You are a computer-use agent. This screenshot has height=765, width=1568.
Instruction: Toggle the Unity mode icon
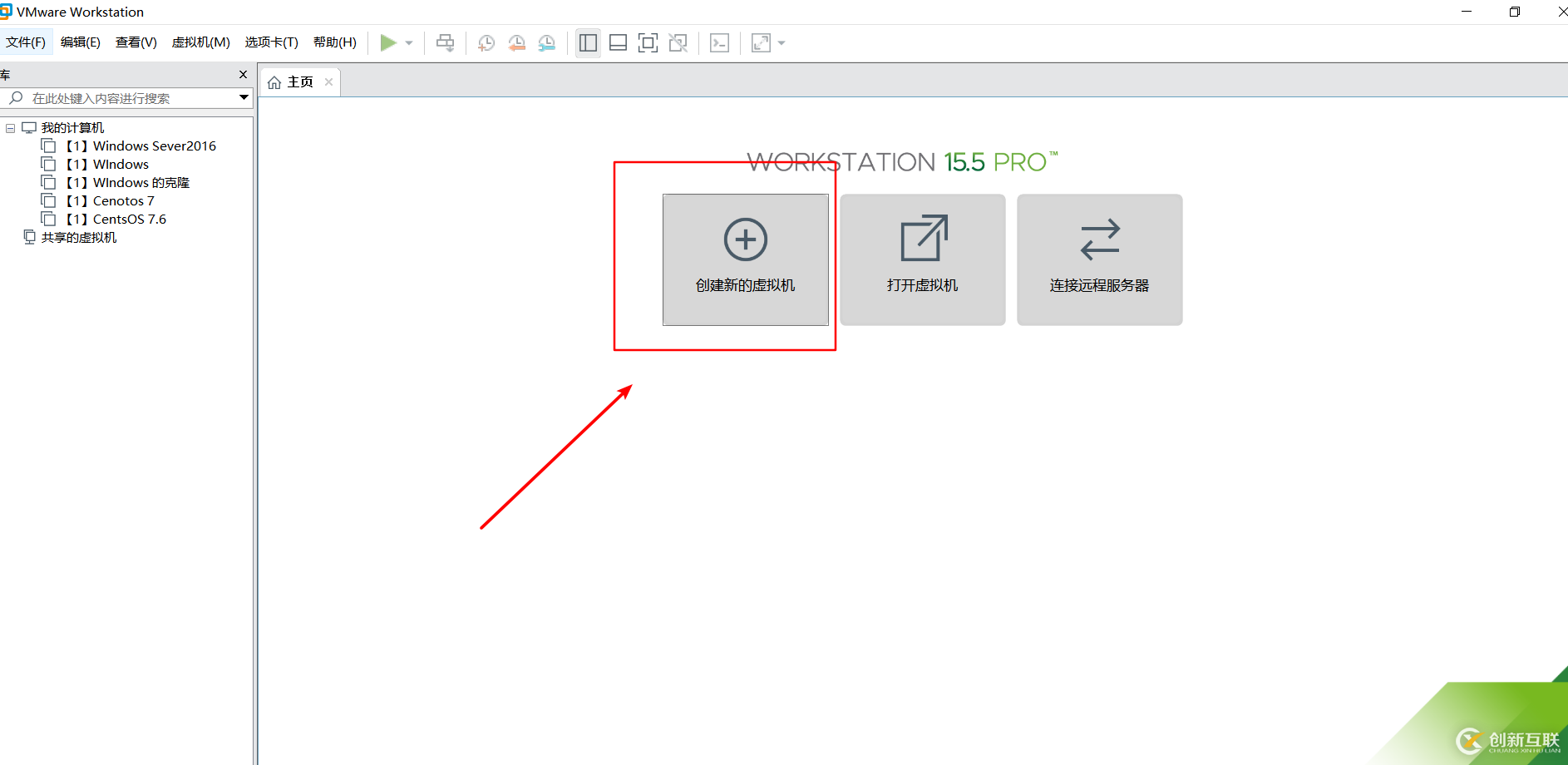pos(678,42)
